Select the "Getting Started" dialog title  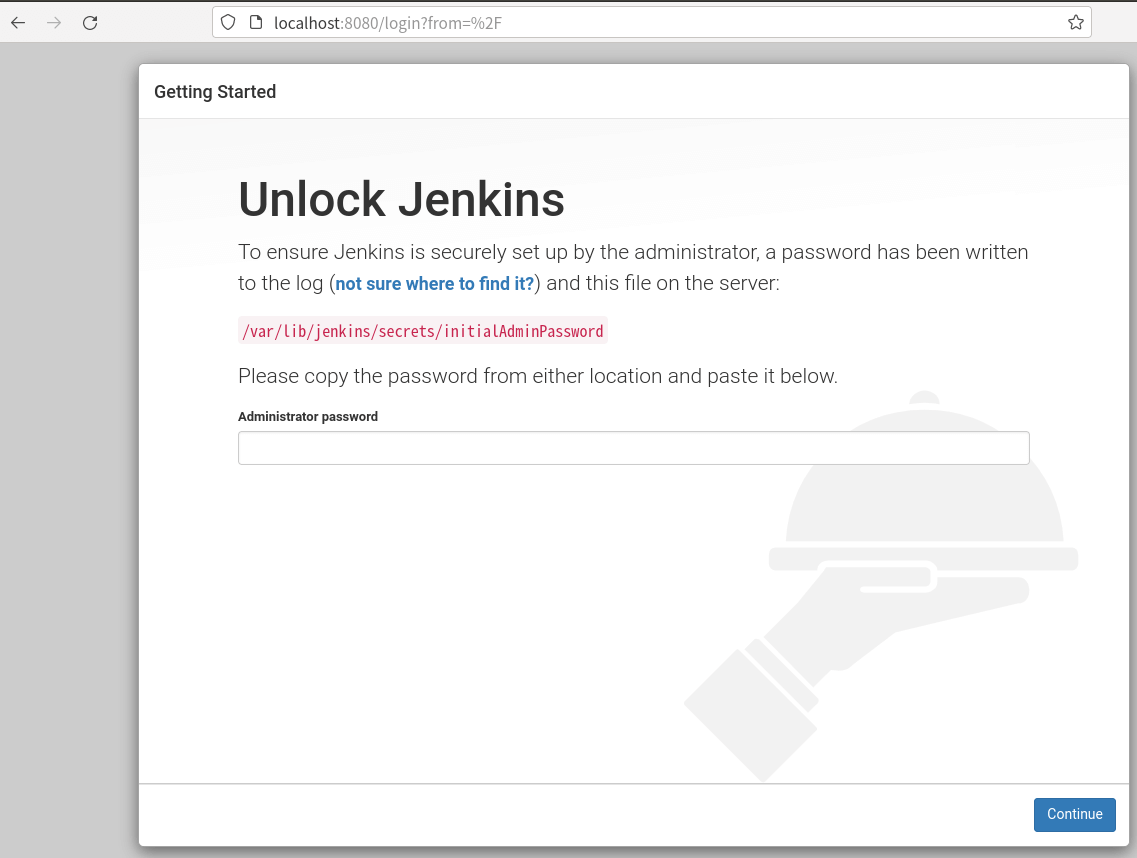[215, 92]
